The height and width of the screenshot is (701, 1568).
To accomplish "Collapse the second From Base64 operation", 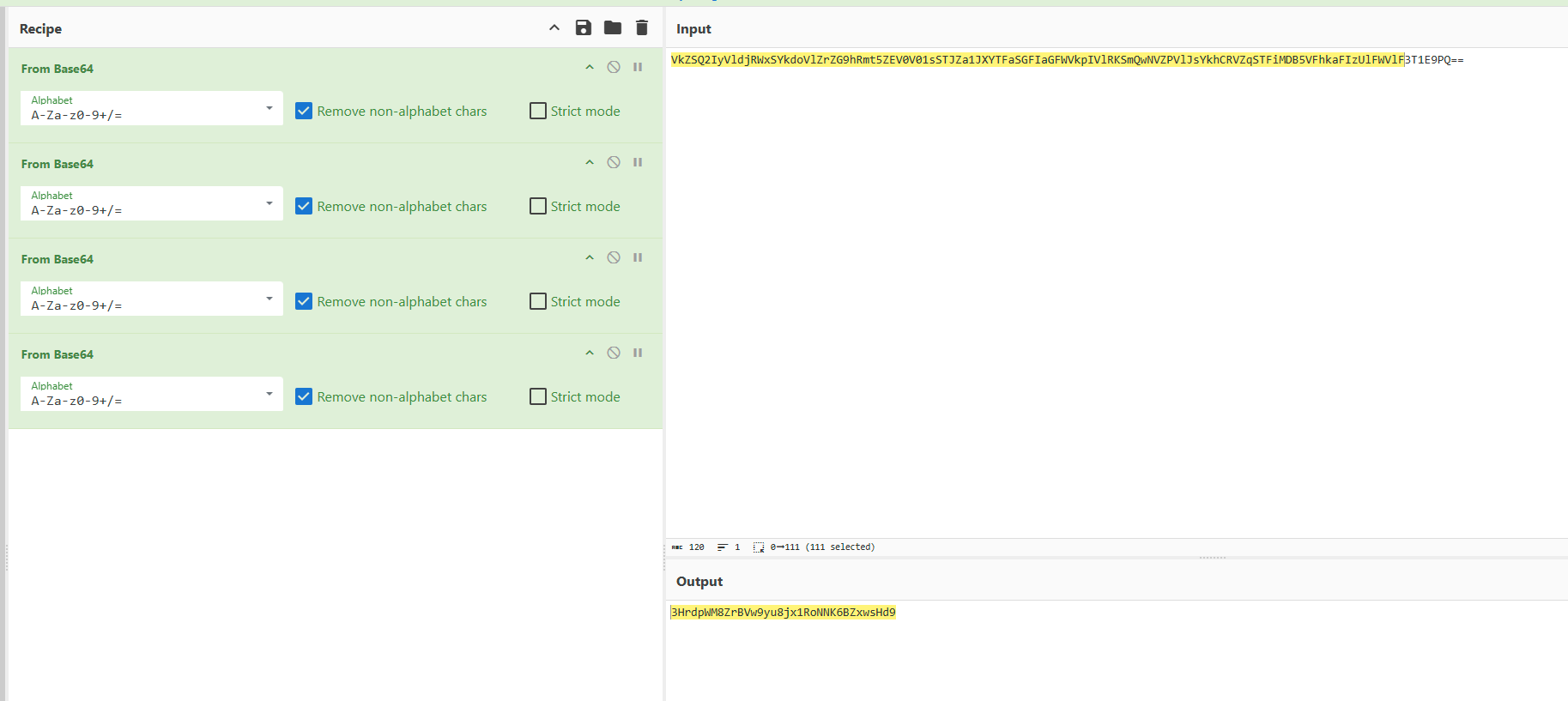I will (x=590, y=162).
